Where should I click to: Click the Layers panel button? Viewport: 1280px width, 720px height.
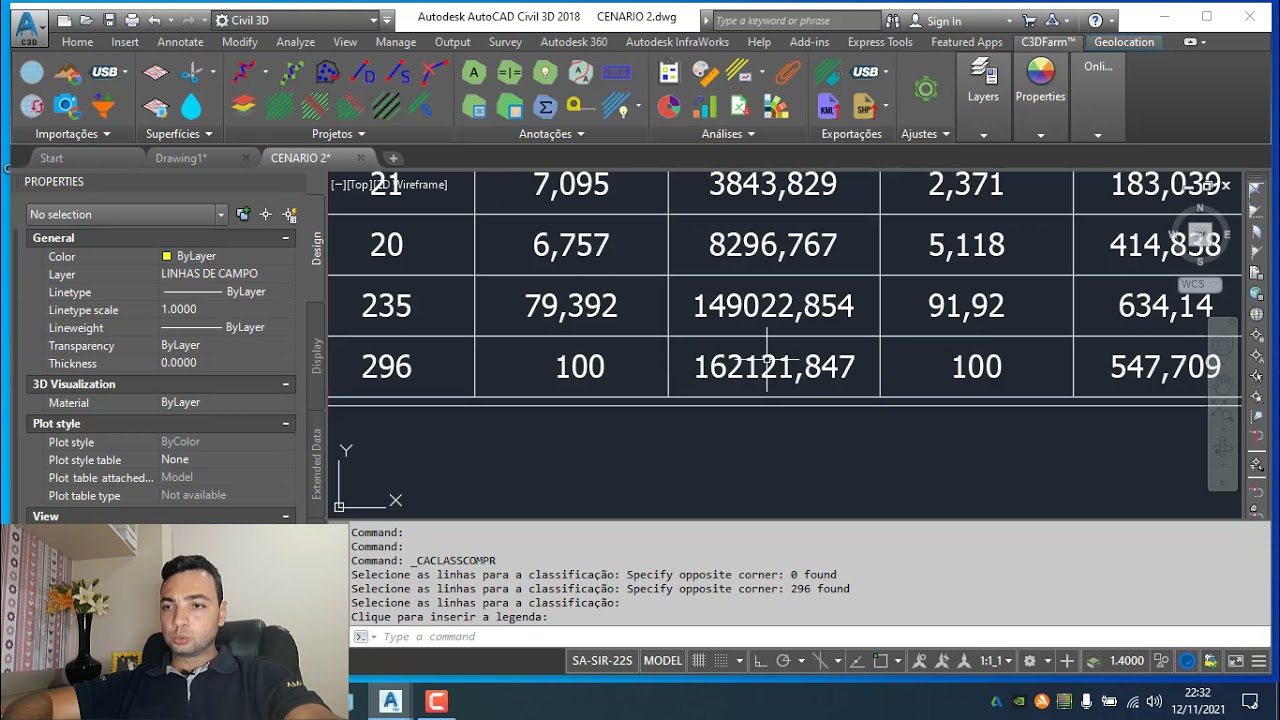click(x=983, y=82)
